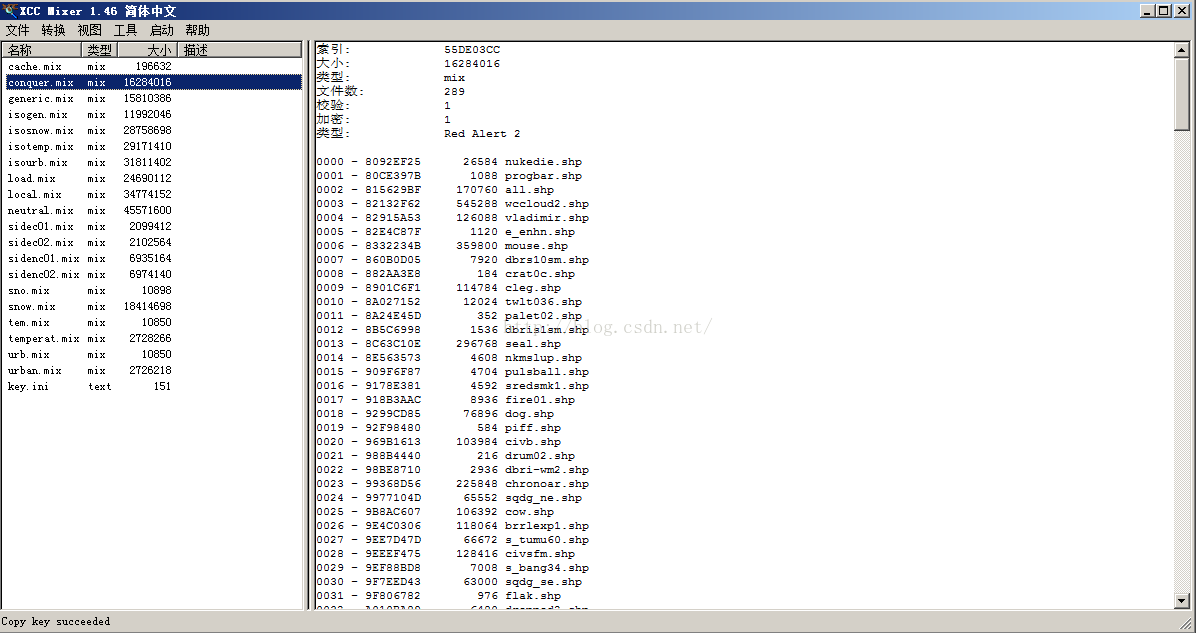The image size is (1196, 633).
Task: Click the right pane scroll down arrow
Action: 1182,601
